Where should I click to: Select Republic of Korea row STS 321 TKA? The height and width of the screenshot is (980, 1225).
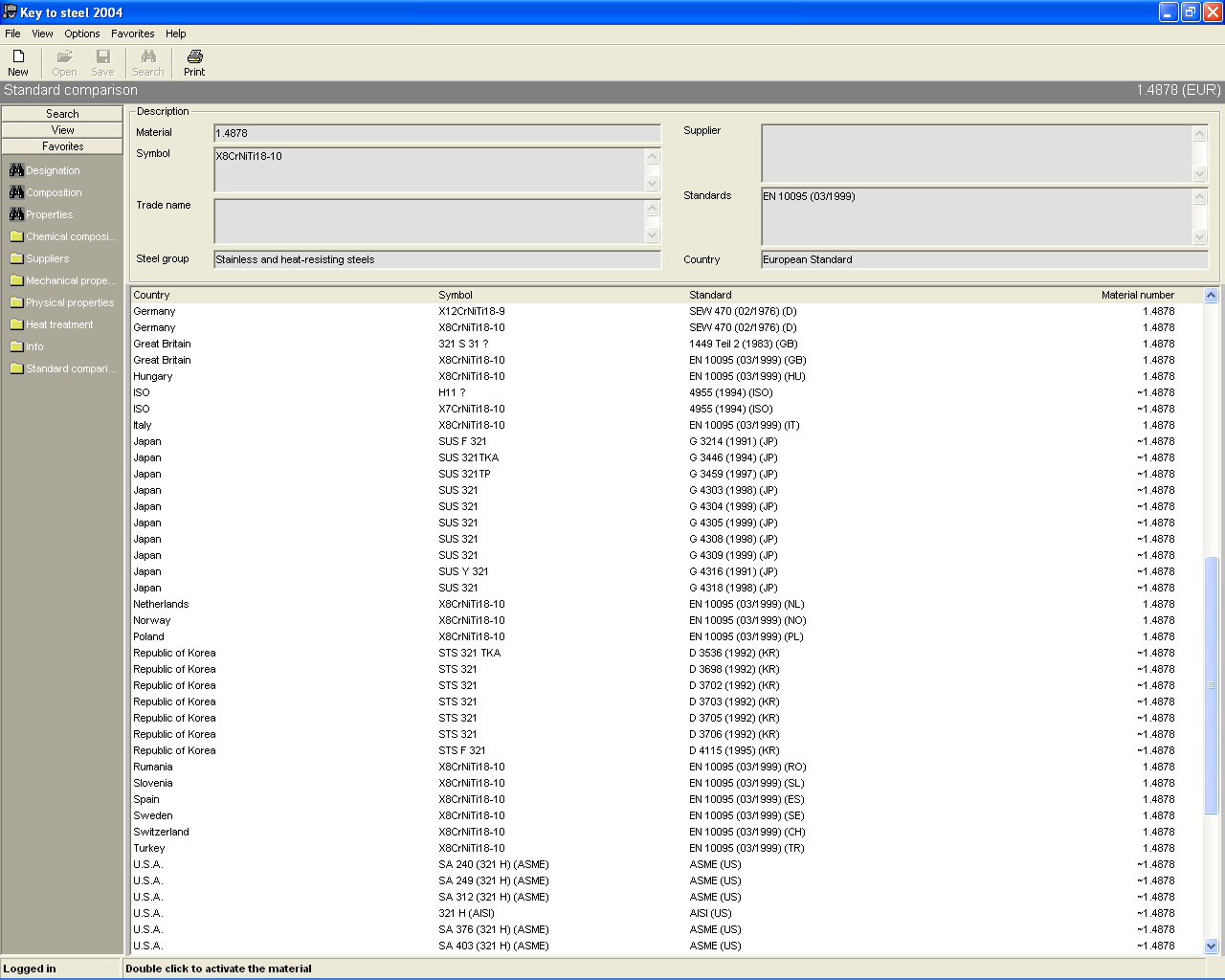click(666, 653)
